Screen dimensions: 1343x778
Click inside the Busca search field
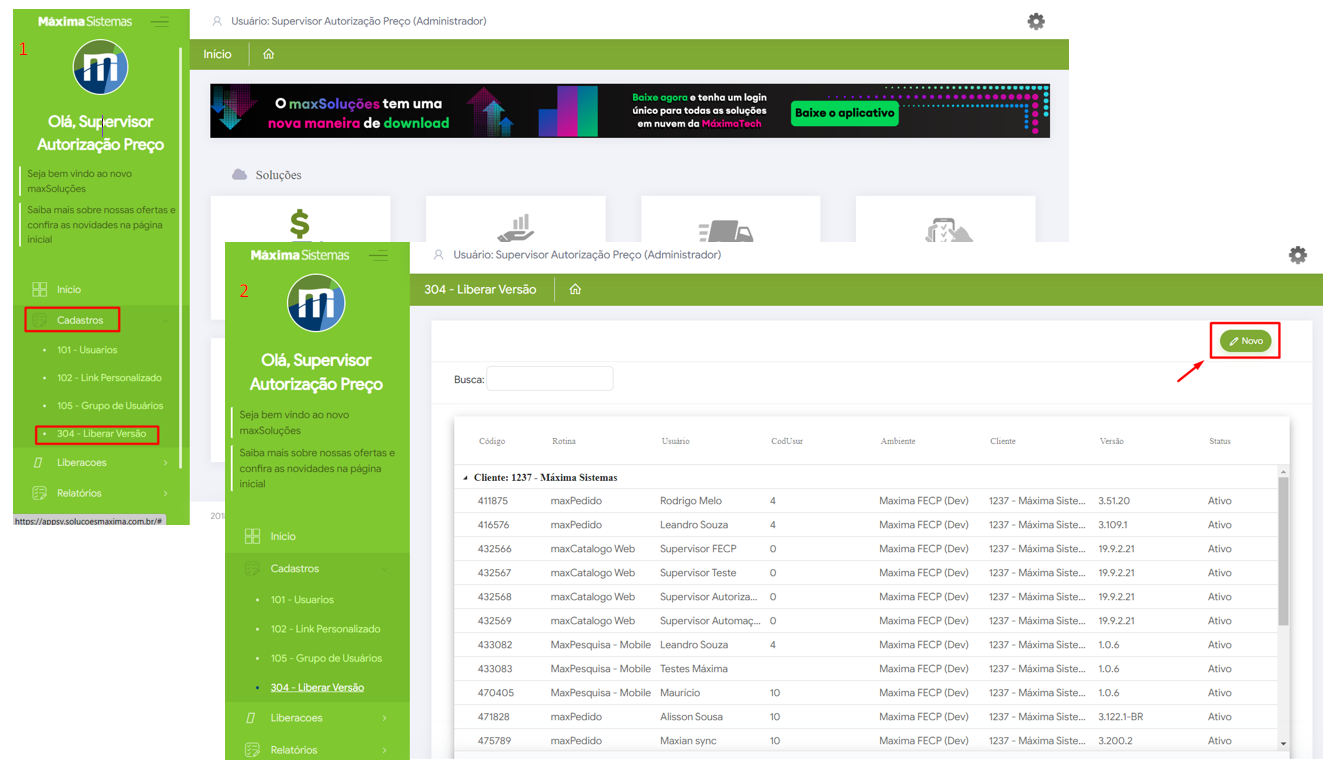click(549, 379)
